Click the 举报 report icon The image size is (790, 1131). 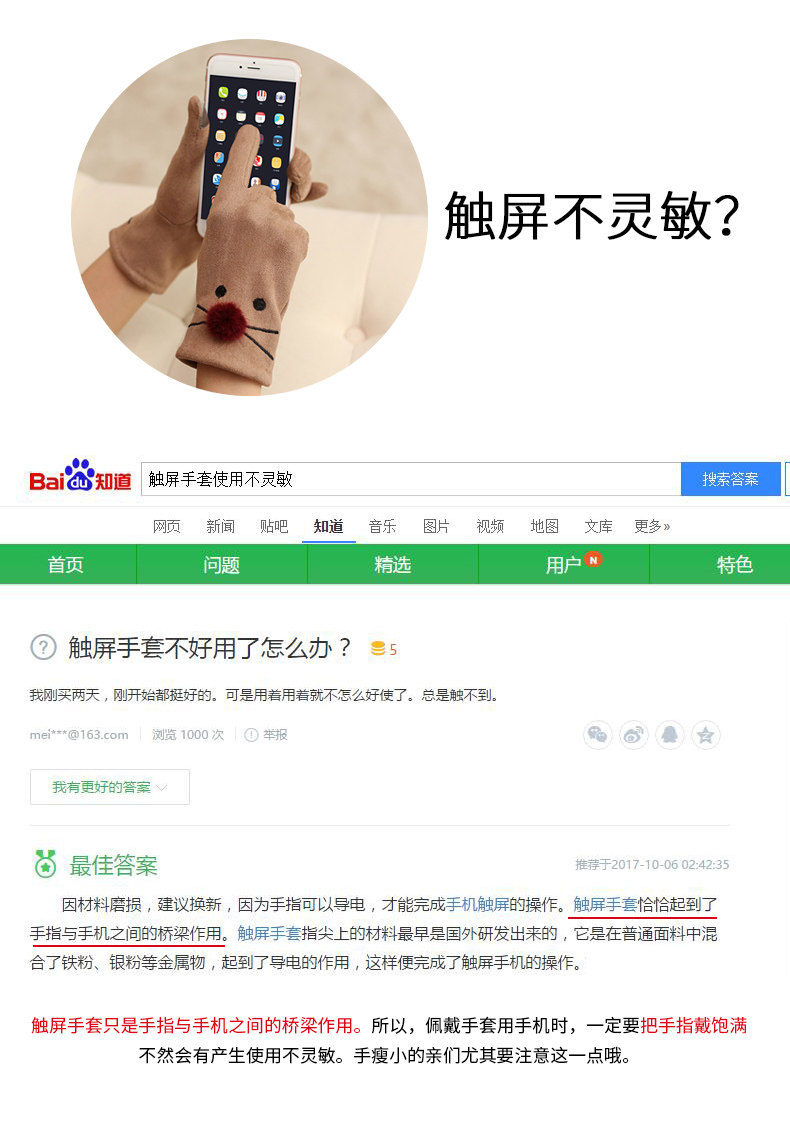[251, 735]
